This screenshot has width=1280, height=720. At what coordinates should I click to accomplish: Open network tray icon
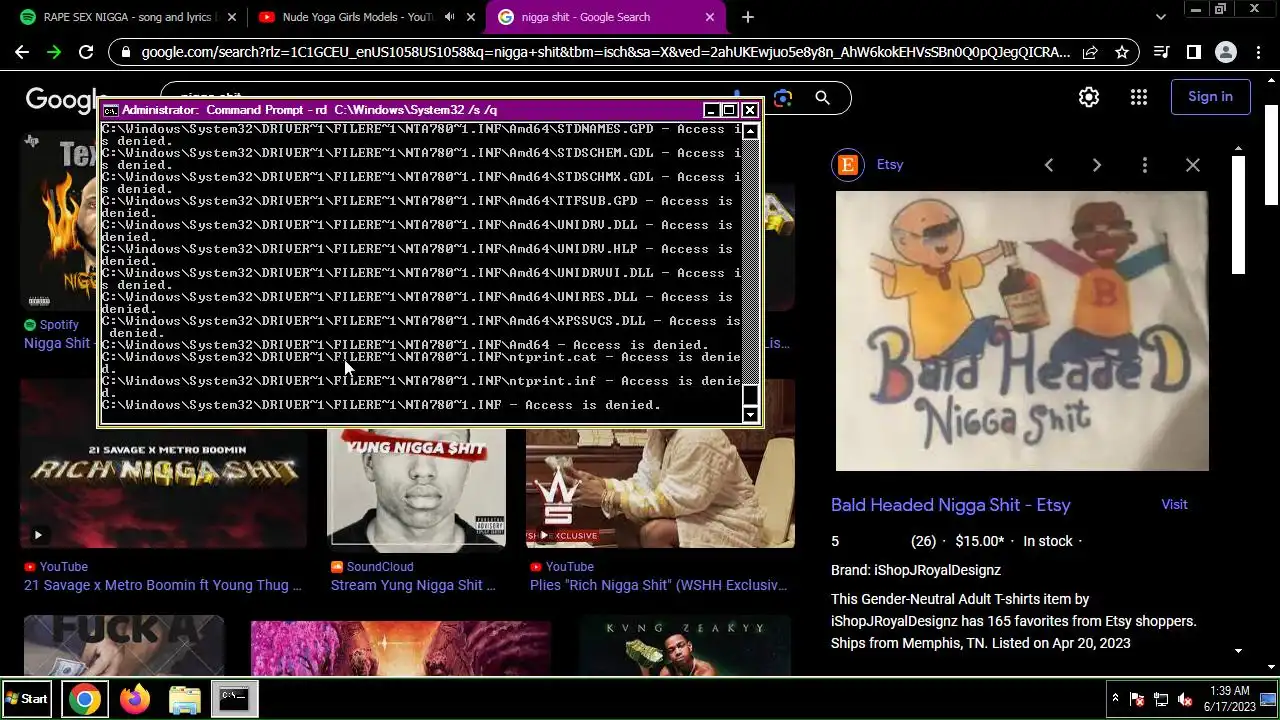click(1161, 699)
